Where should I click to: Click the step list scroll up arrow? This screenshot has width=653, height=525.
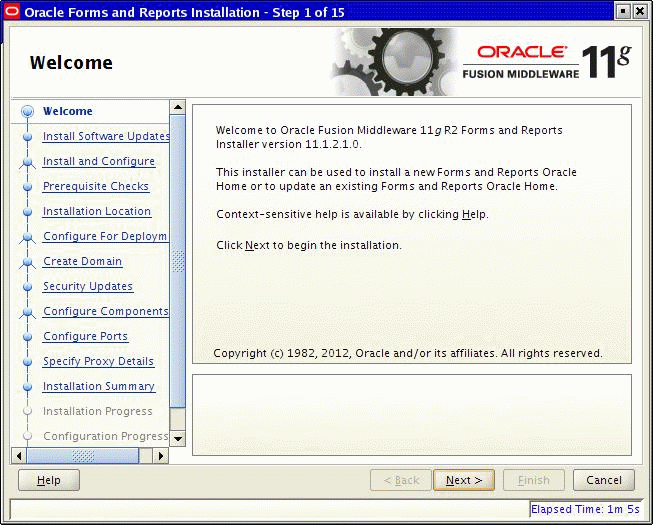(178, 107)
